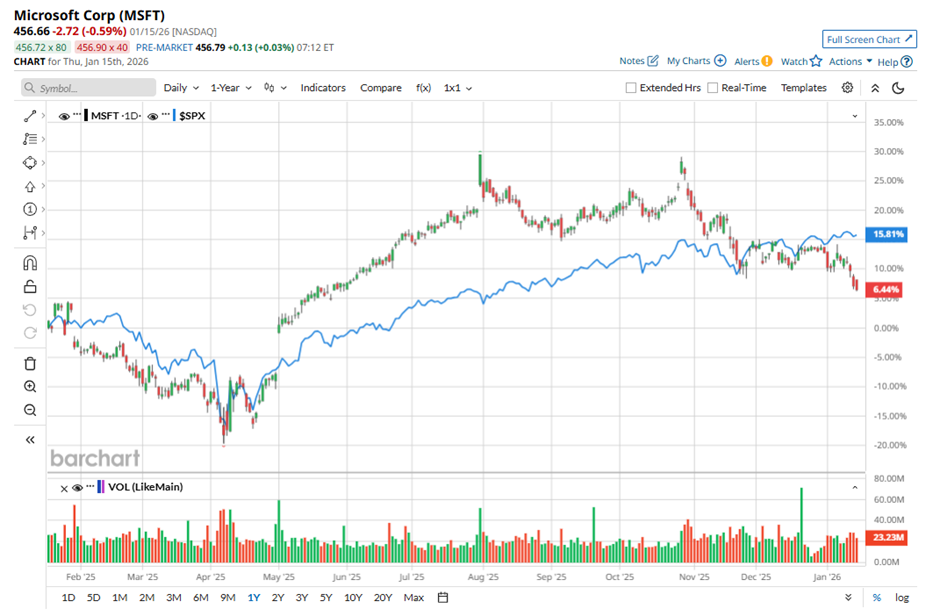
Task: Select the shapes drawing tool
Action: tap(29, 162)
